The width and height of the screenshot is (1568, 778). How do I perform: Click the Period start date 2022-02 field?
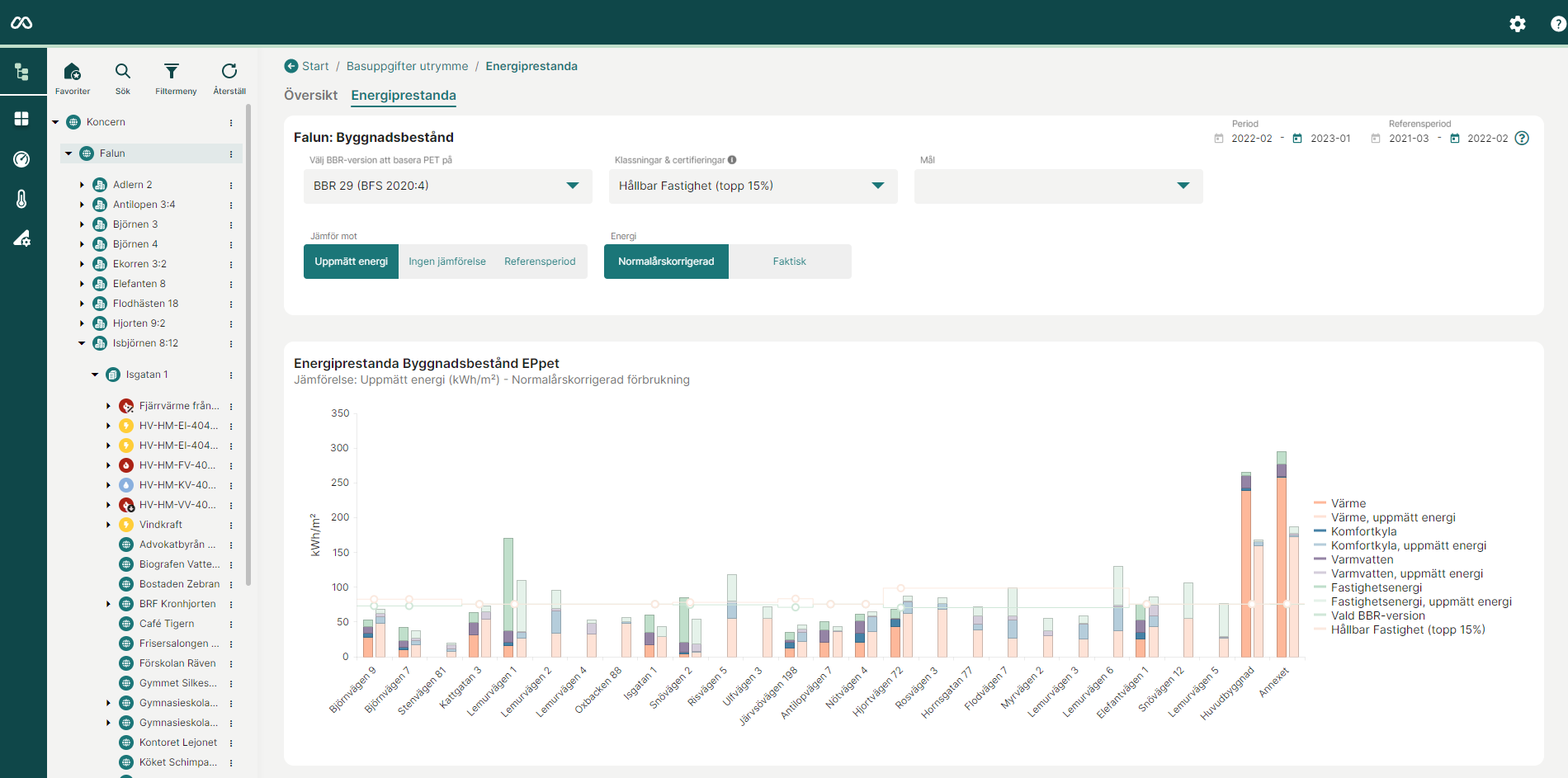[x=1252, y=139]
